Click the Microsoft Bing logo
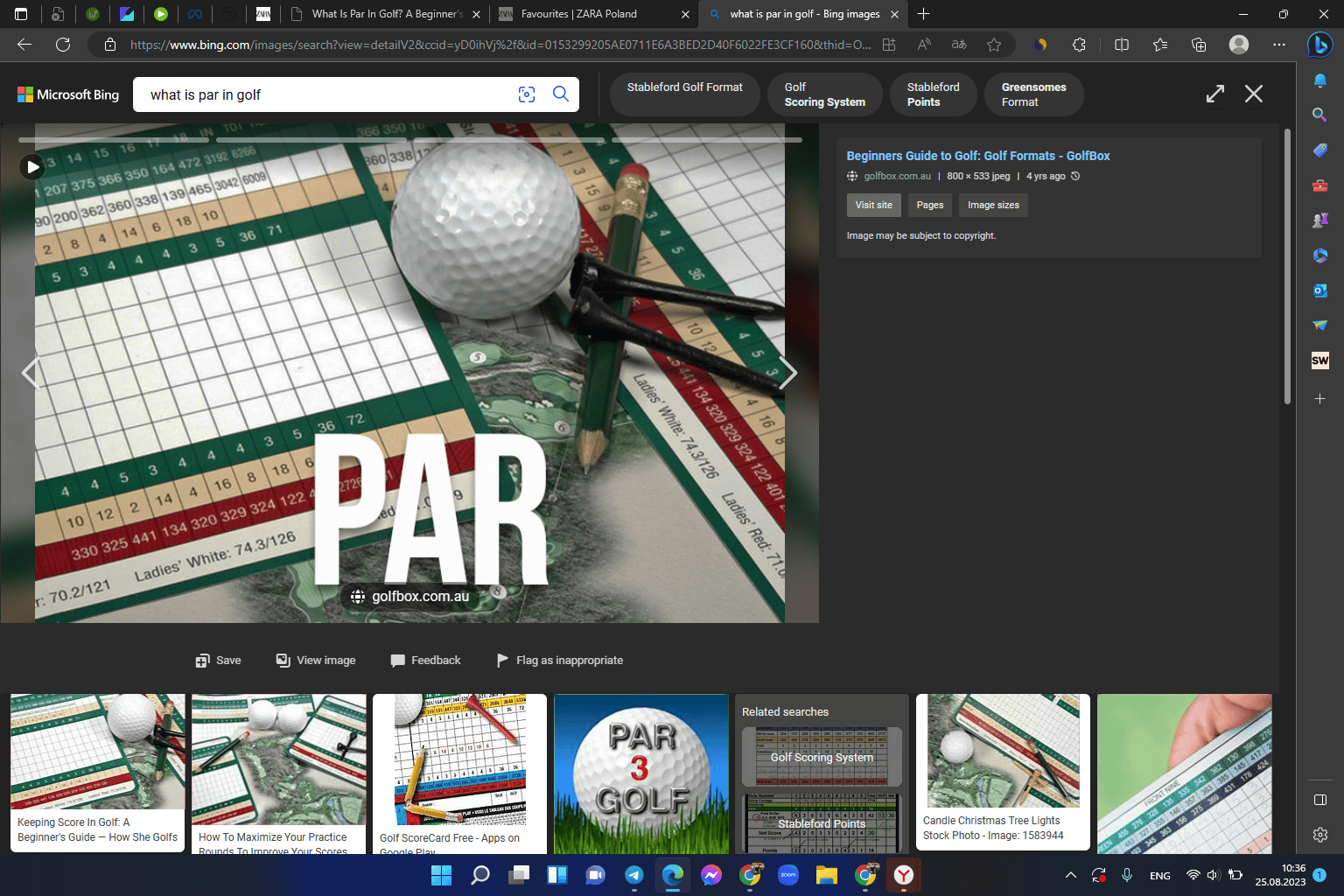This screenshot has height=896, width=1344. [x=68, y=94]
